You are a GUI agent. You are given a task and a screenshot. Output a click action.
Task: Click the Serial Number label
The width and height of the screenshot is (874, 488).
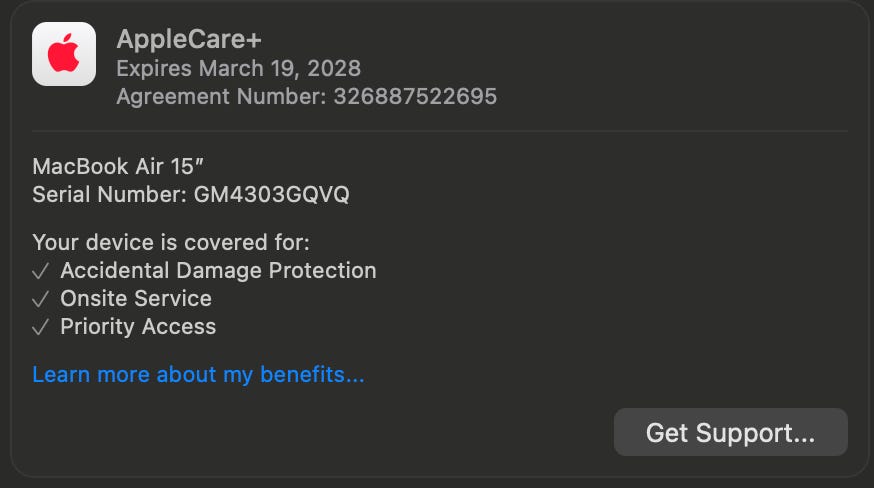107,194
